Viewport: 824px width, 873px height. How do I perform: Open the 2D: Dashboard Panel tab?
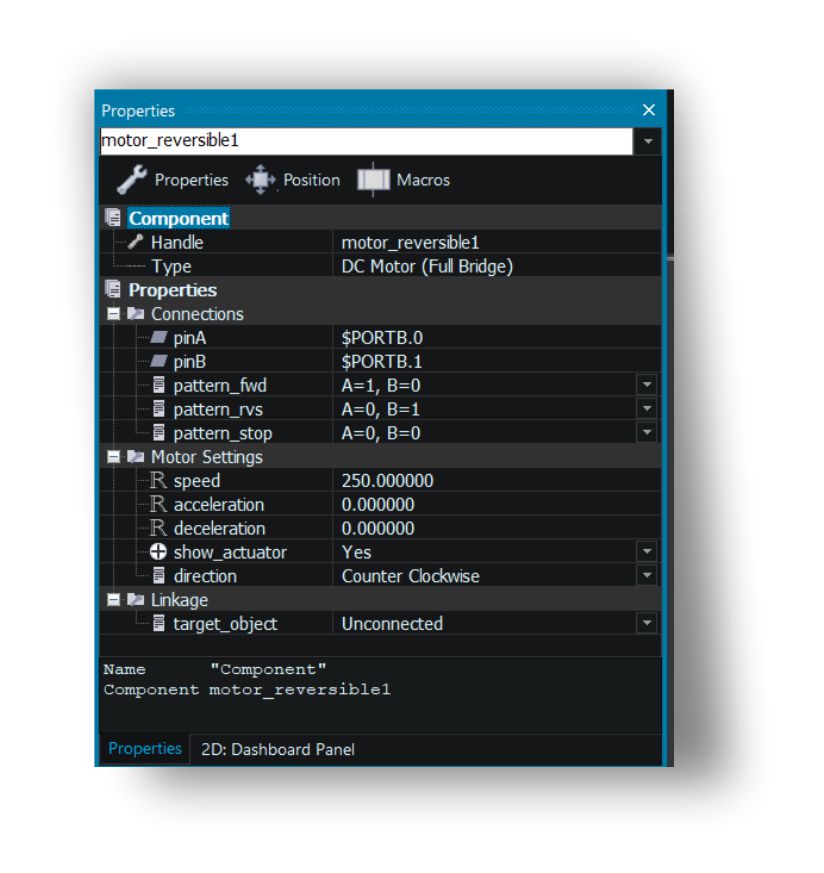click(x=278, y=749)
